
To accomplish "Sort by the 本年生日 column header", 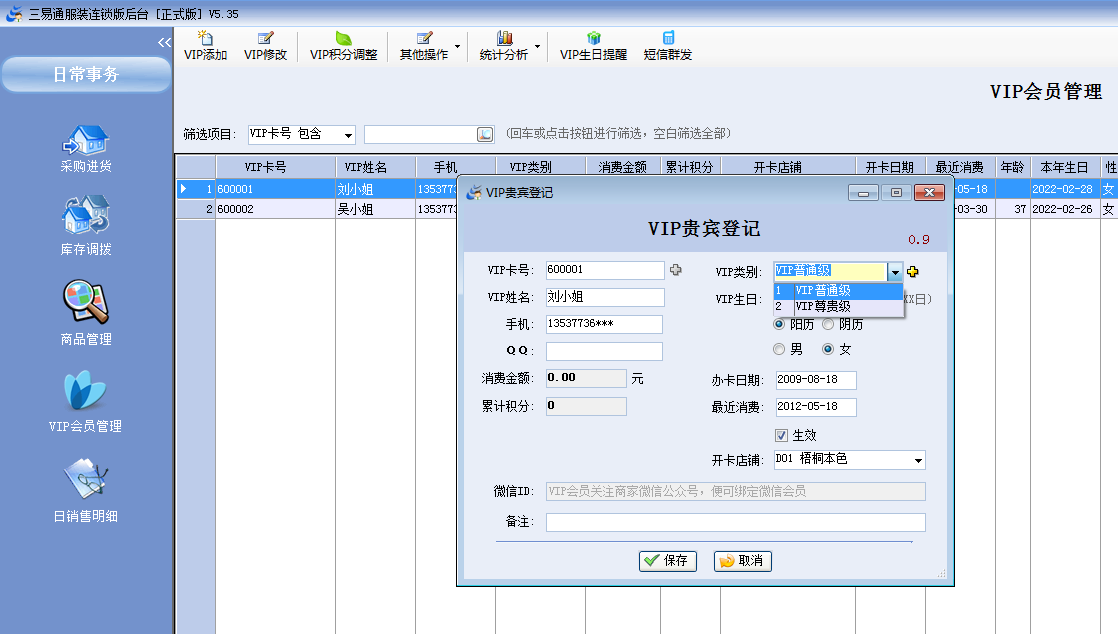I will click(1065, 167).
